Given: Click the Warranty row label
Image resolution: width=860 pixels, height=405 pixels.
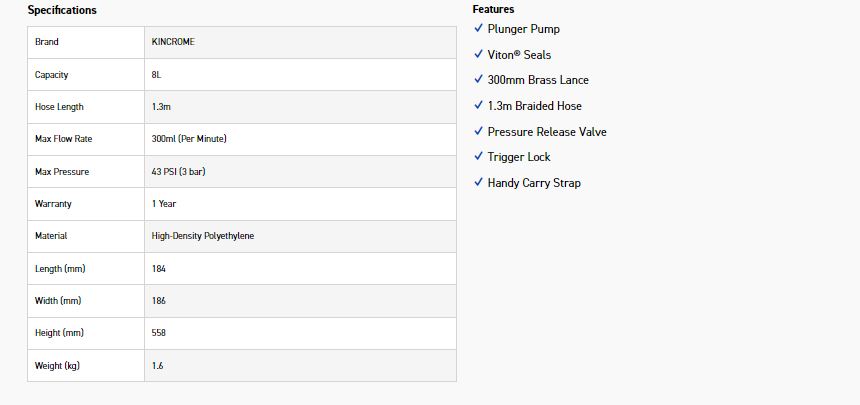Looking at the screenshot, I should 53,204.
